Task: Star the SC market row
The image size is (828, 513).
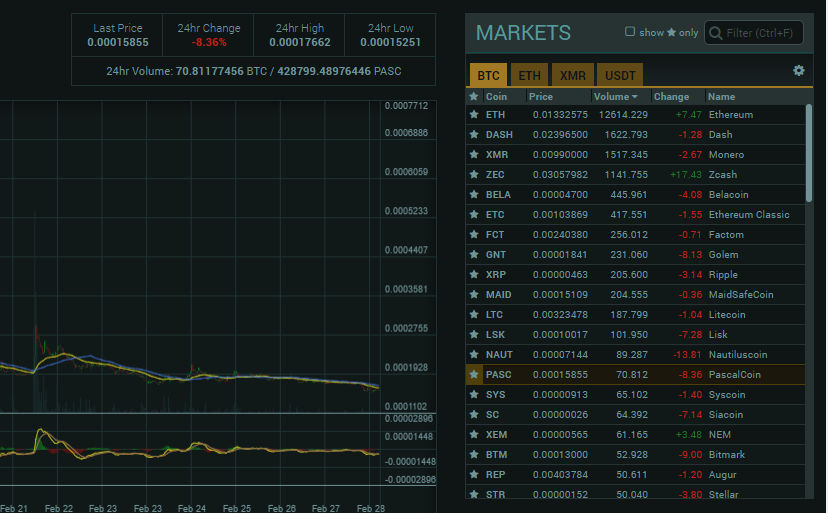Action: (x=474, y=415)
